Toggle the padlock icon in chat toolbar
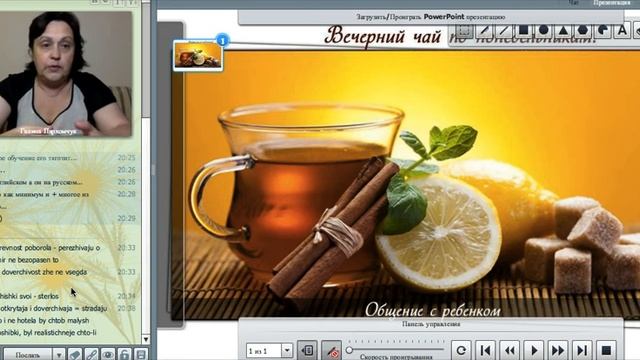The height and width of the screenshot is (360, 640). coord(124,354)
